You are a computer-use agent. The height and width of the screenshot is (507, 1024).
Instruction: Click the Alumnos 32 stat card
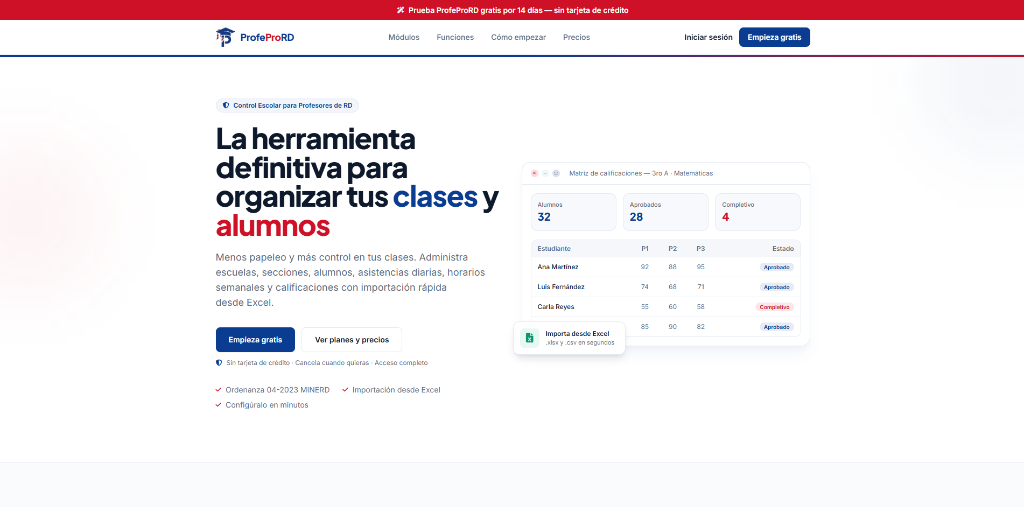click(573, 212)
